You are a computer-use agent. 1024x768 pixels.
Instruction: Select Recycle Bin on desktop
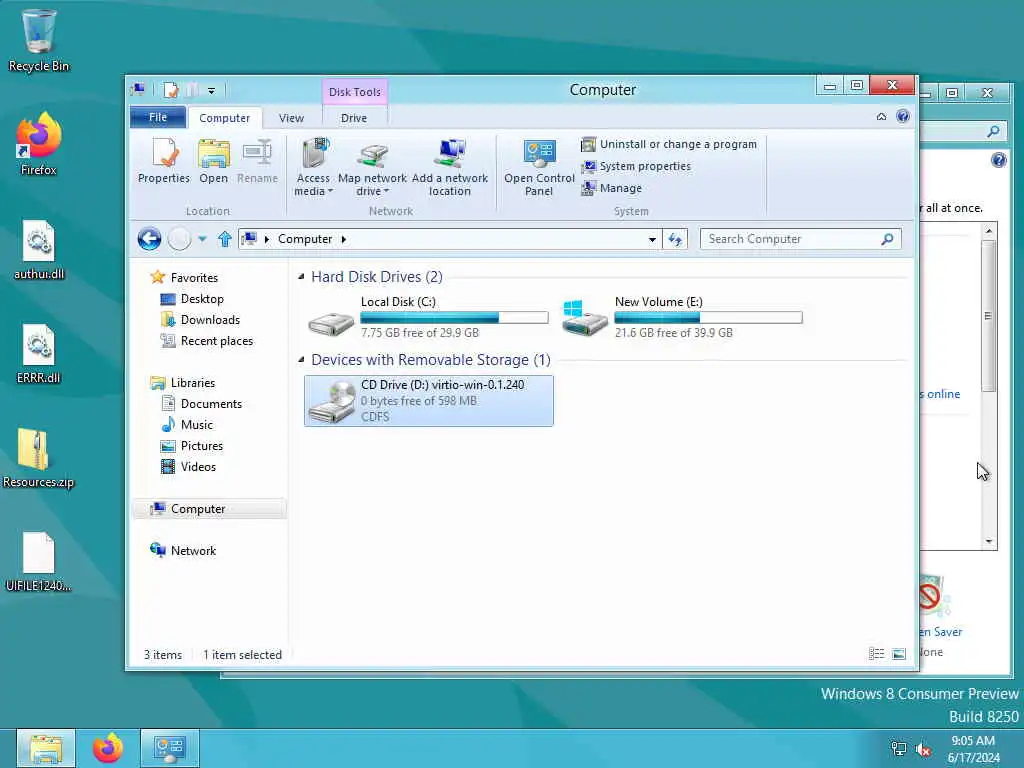point(39,40)
